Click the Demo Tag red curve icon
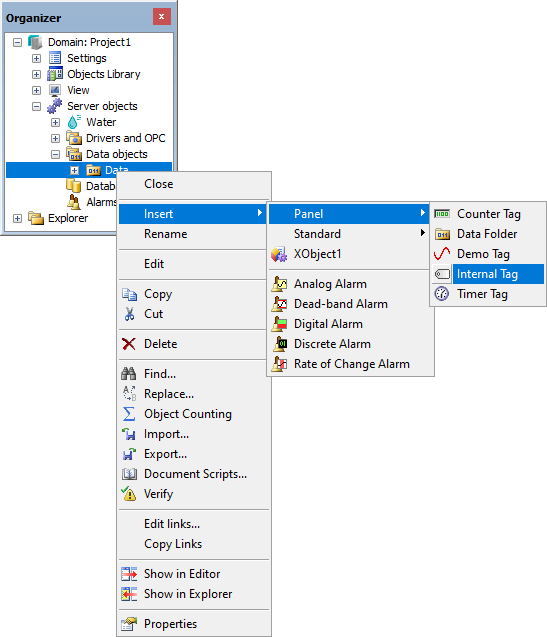Viewport: 547px width, 637px height. click(x=442, y=254)
